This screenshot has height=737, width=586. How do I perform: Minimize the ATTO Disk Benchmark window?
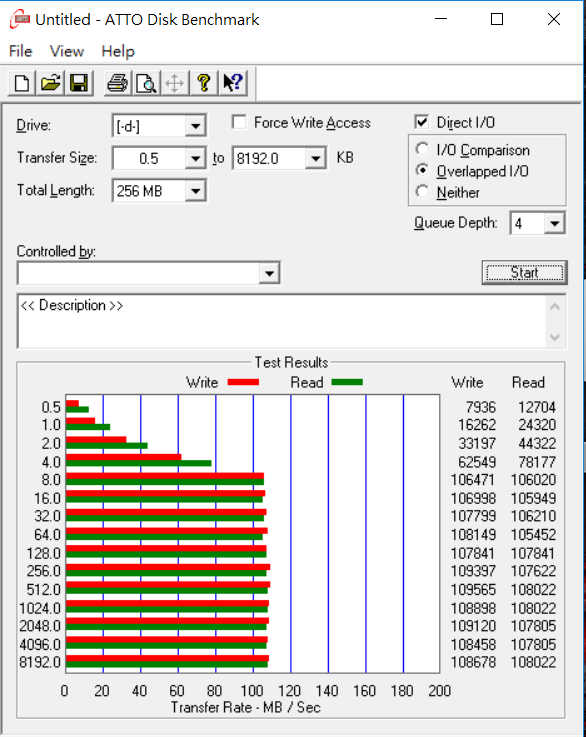(441, 19)
